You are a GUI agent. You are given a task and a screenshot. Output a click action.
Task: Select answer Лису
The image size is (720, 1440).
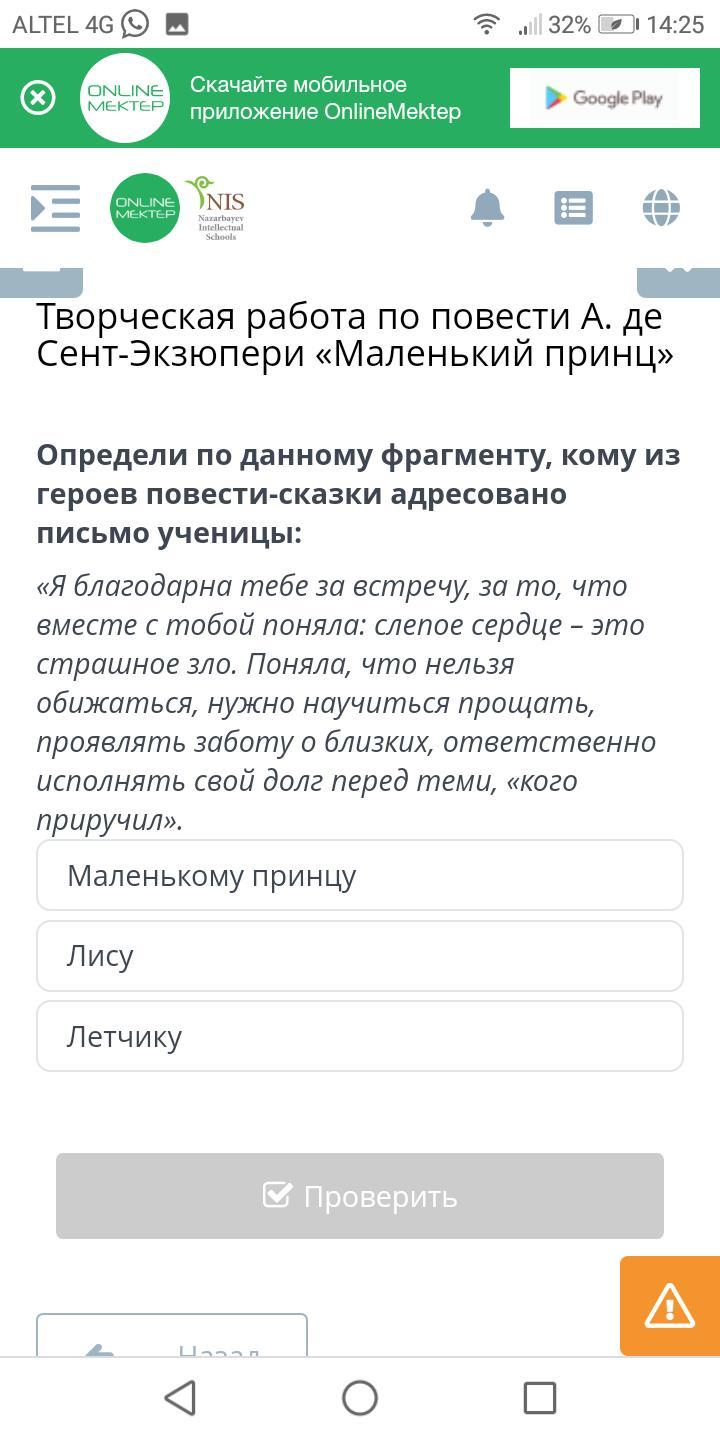coord(360,956)
